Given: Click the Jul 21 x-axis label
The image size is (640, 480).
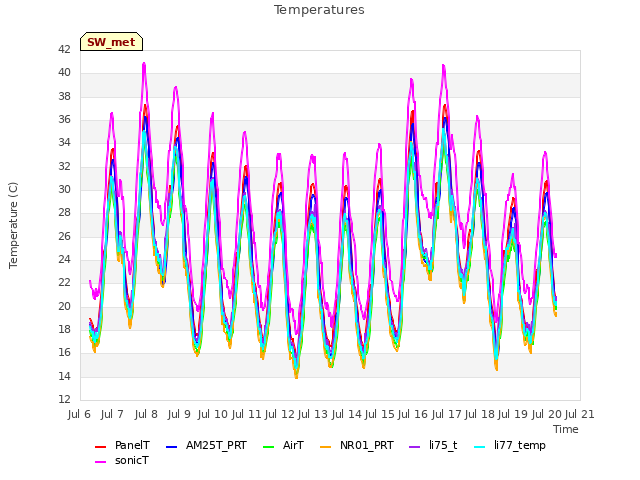Looking at the screenshot, I should point(580,414).
